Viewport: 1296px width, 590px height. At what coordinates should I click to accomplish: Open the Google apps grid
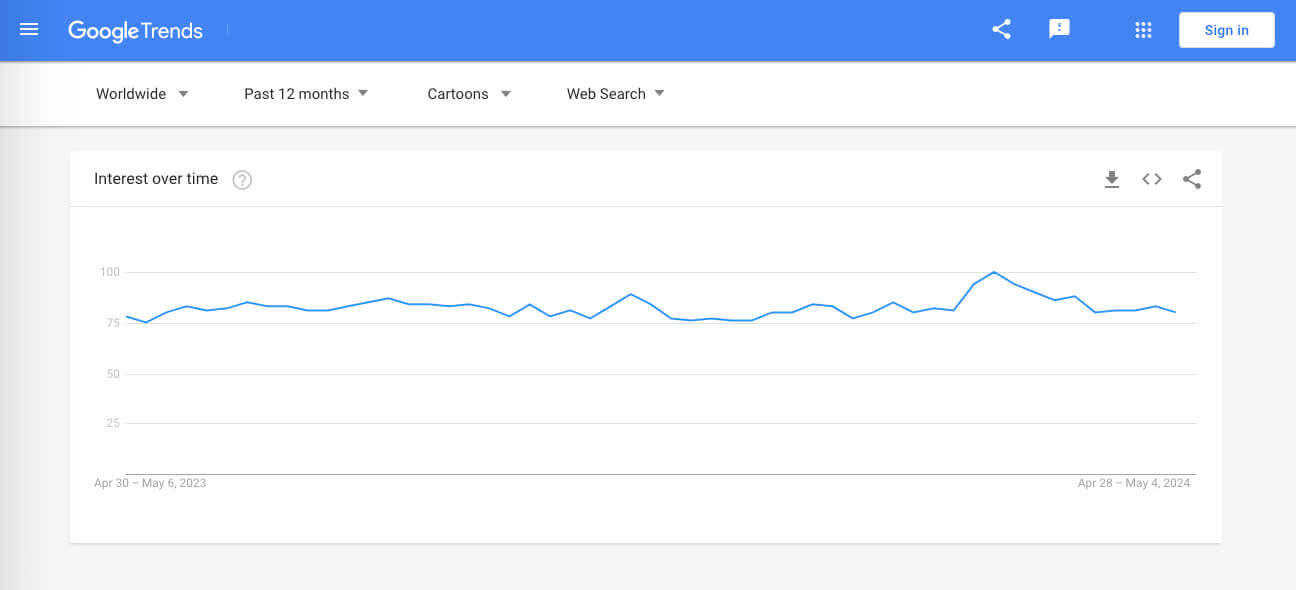[x=1143, y=30]
